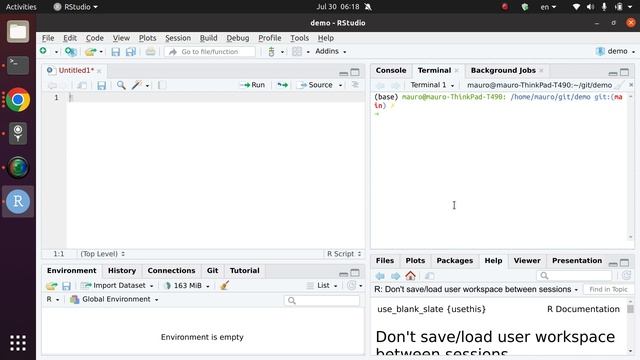
Task: Open the Tools menu
Action: tap(299, 38)
